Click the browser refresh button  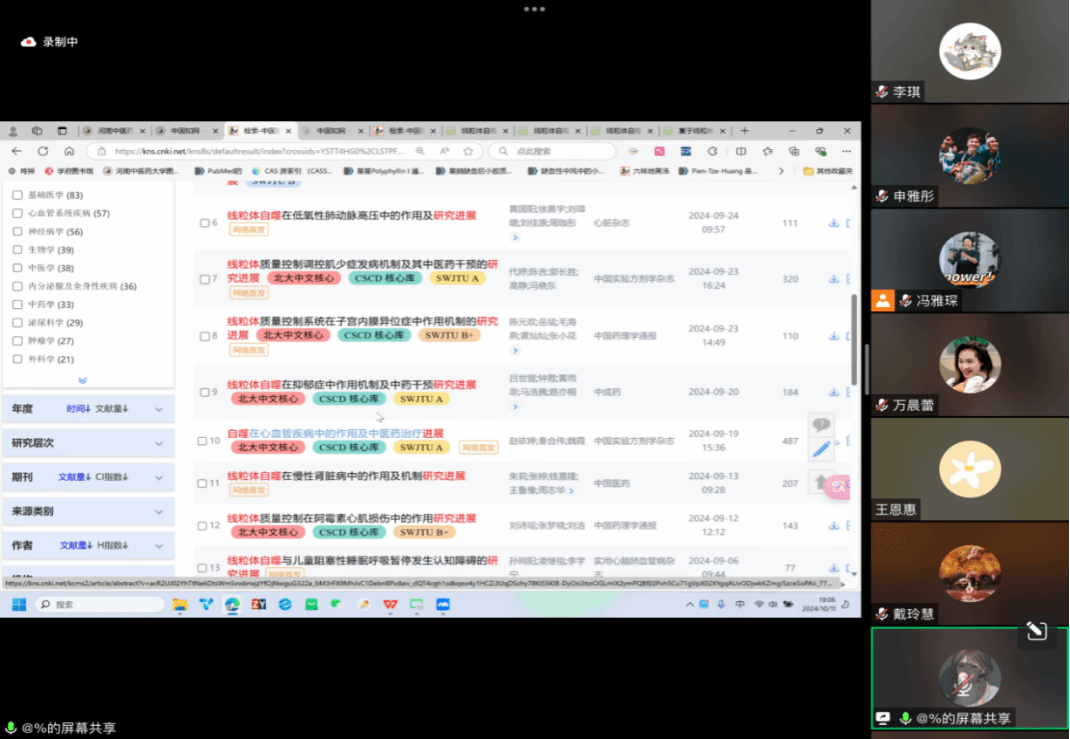tap(43, 151)
